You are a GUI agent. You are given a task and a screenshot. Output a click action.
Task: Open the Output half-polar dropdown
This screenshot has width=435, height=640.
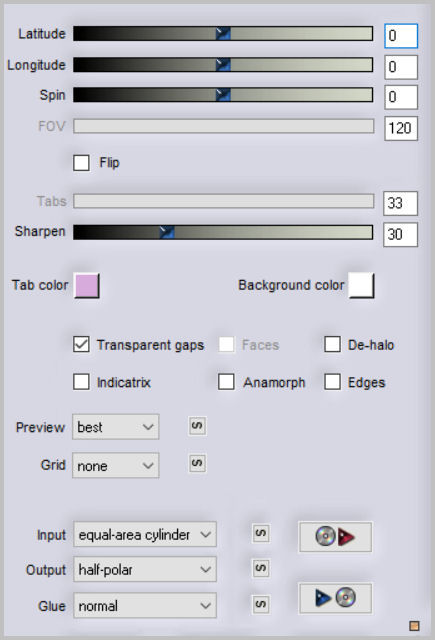(x=145, y=569)
